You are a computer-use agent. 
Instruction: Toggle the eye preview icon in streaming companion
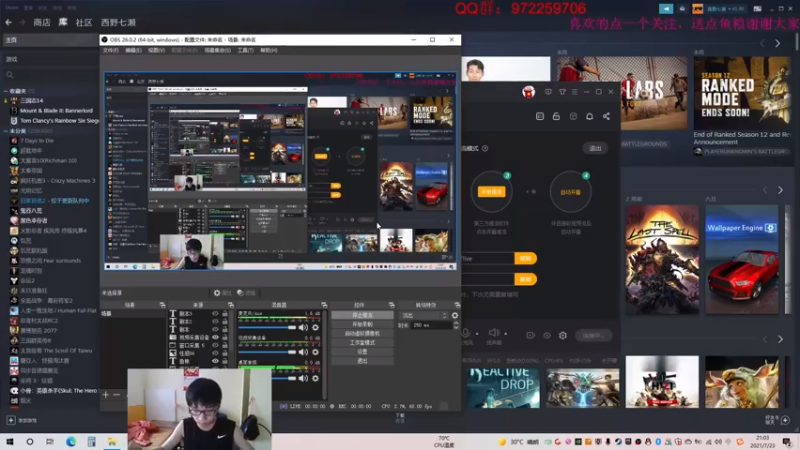point(547,335)
